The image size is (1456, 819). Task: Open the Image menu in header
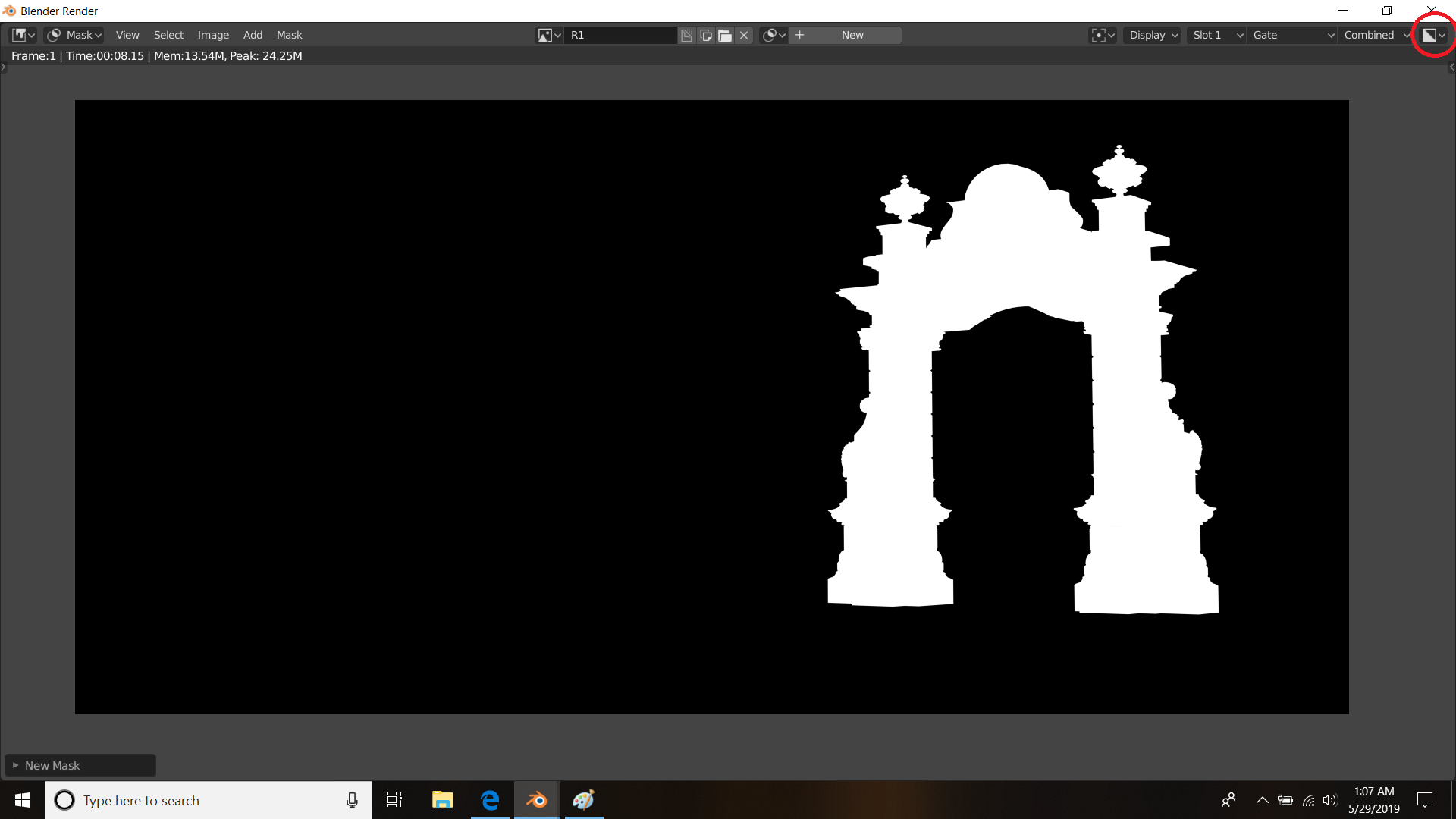pos(213,35)
